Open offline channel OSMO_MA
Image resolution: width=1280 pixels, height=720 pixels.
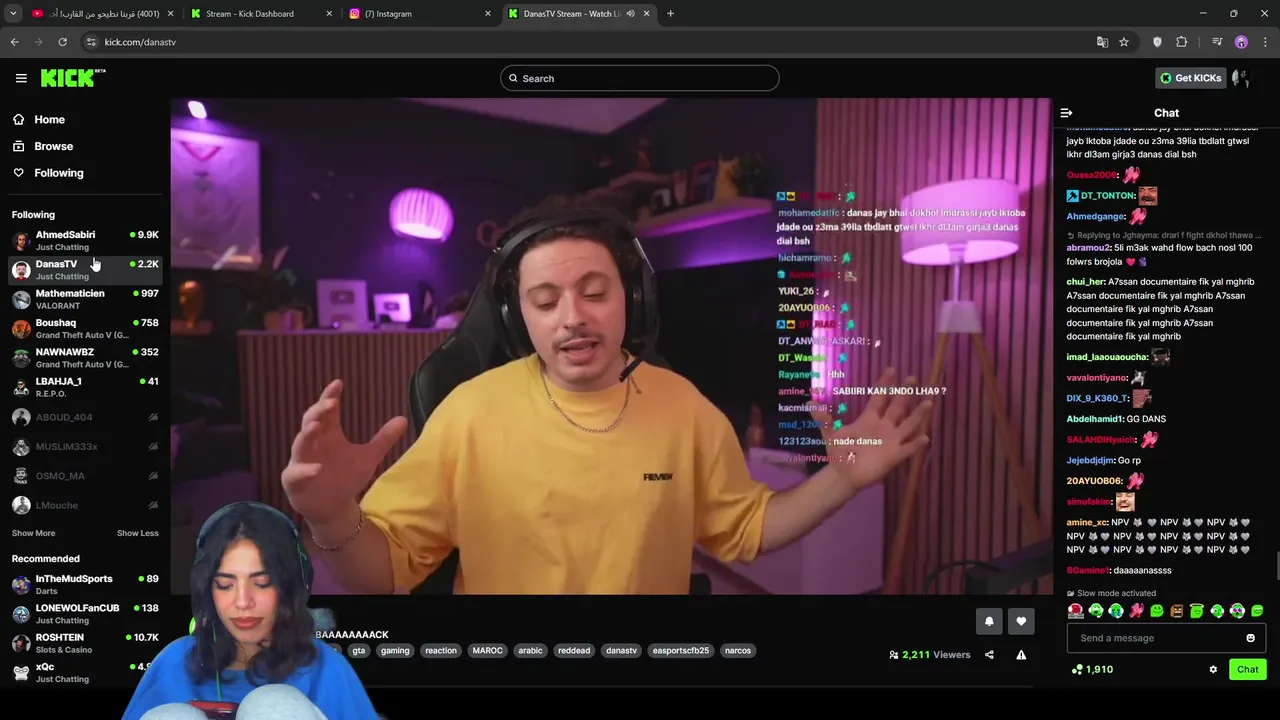tap(85, 476)
